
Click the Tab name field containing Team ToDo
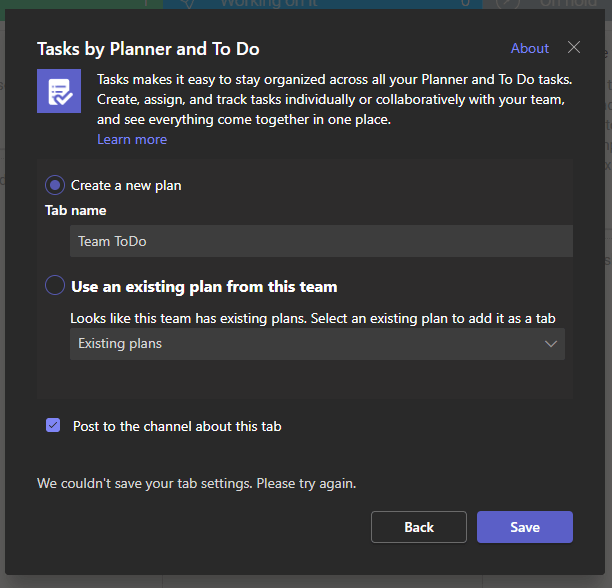click(x=321, y=241)
